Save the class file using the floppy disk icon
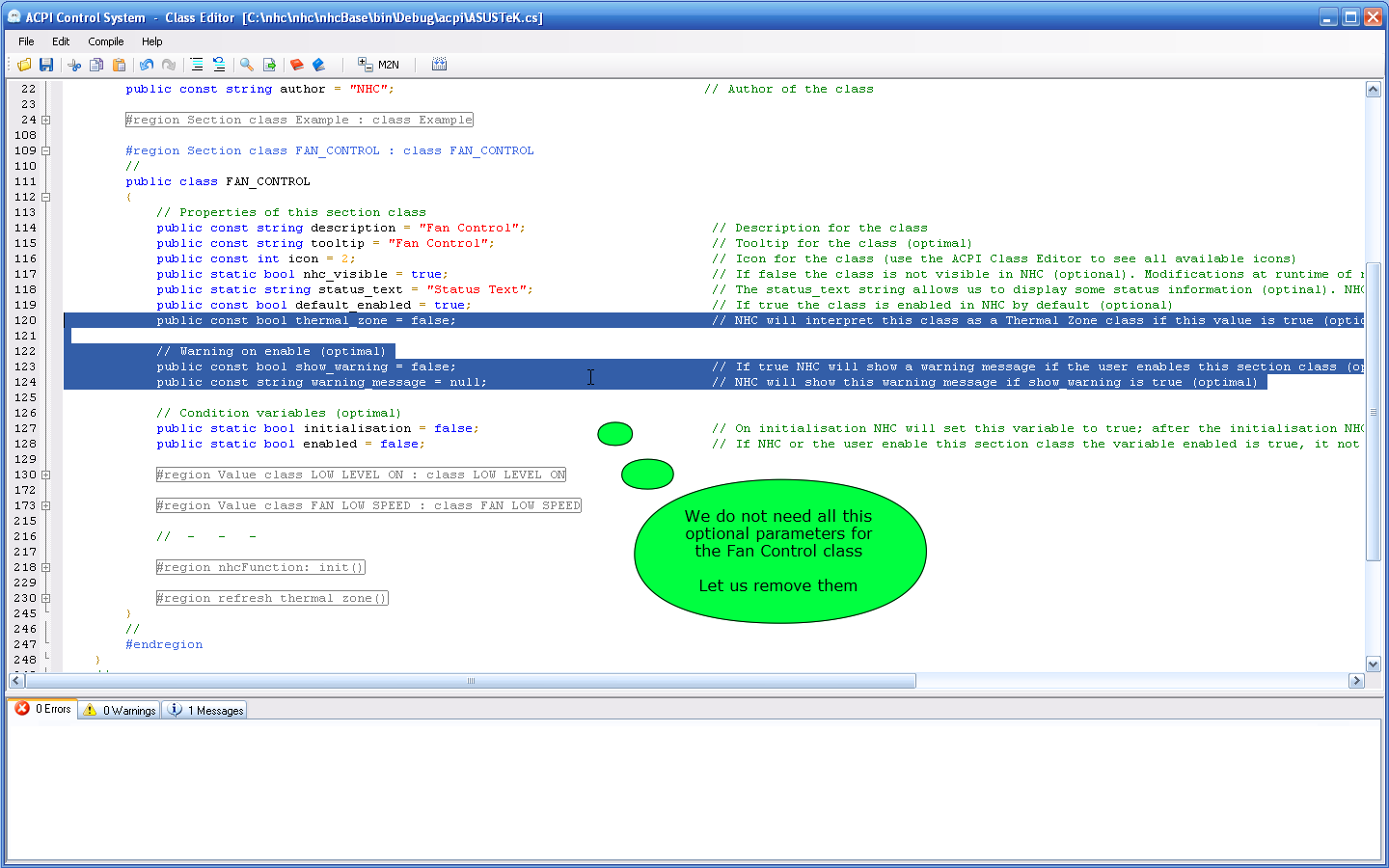Image resolution: width=1389 pixels, height=868 pixels. pos(45,65)
